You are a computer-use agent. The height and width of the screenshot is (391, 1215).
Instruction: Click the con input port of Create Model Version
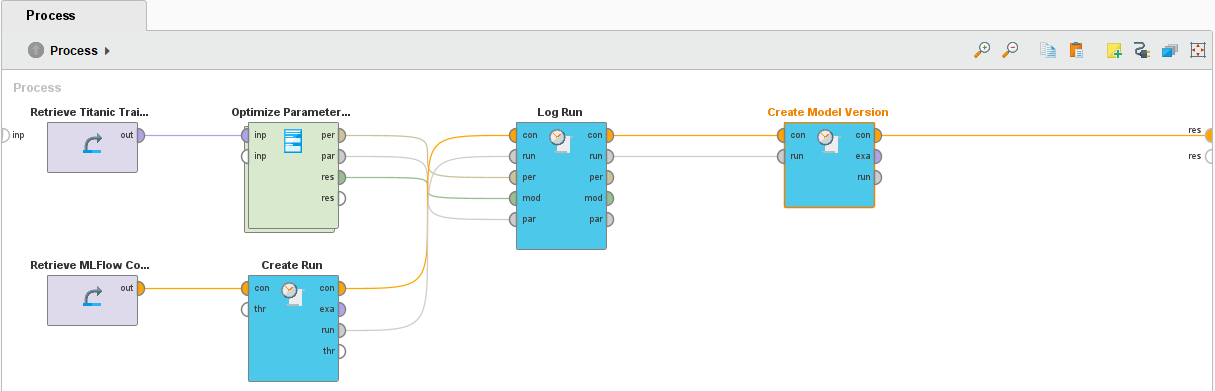[x=782, y=135]
